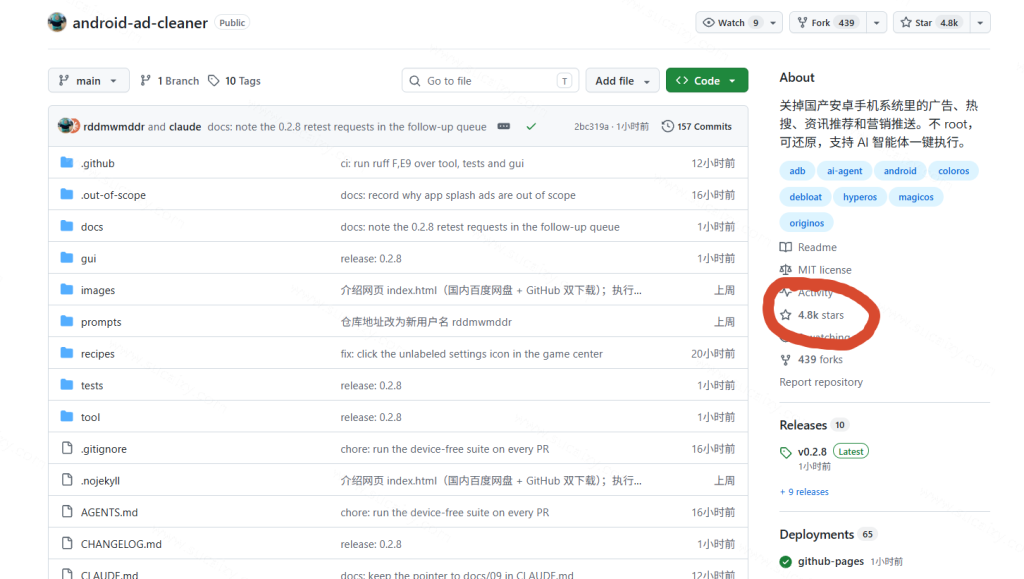Select the hyperos topic tag
Image resolution: width=1024 pixels, height=579 pixels.
[x=859, y=197]
